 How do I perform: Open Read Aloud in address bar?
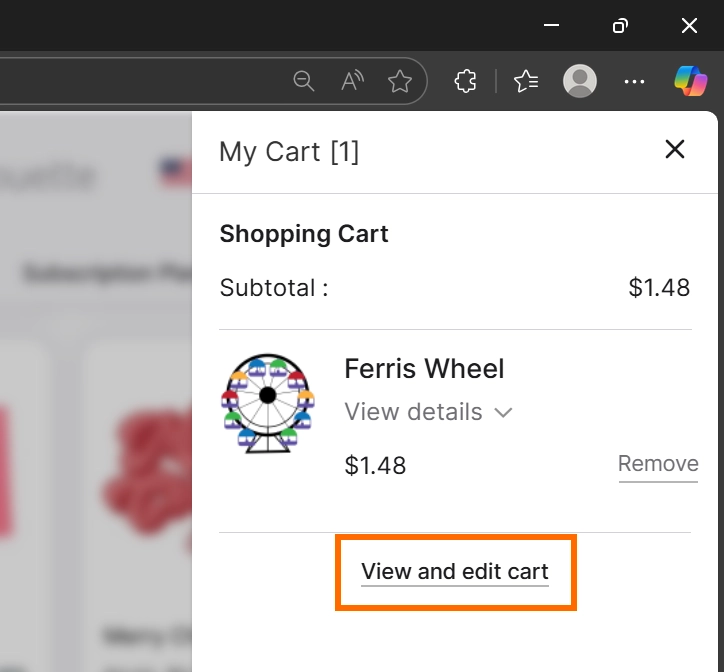pyautogui.click(x=352, y=81)
